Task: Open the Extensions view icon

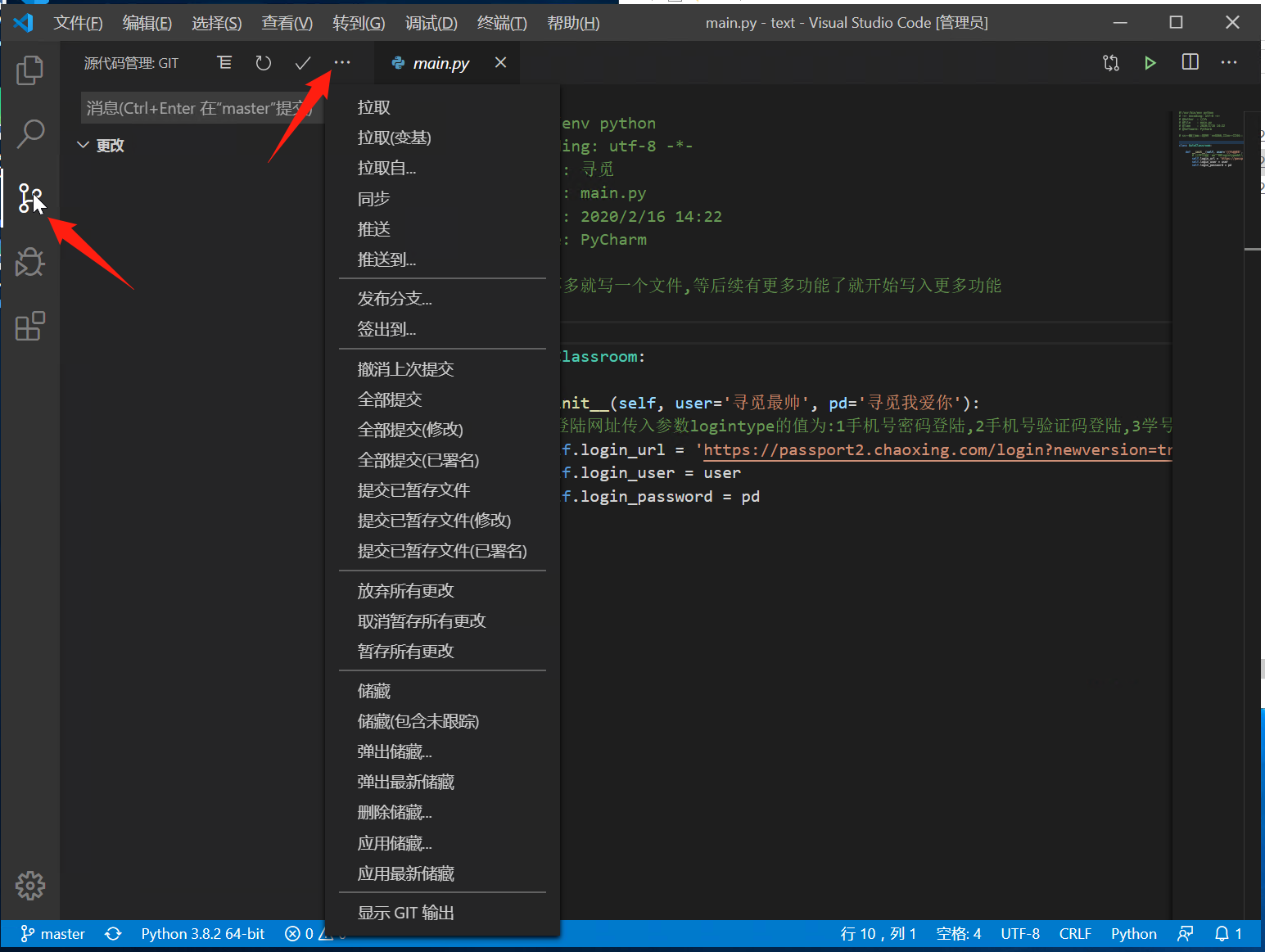Action: (30, 326)
